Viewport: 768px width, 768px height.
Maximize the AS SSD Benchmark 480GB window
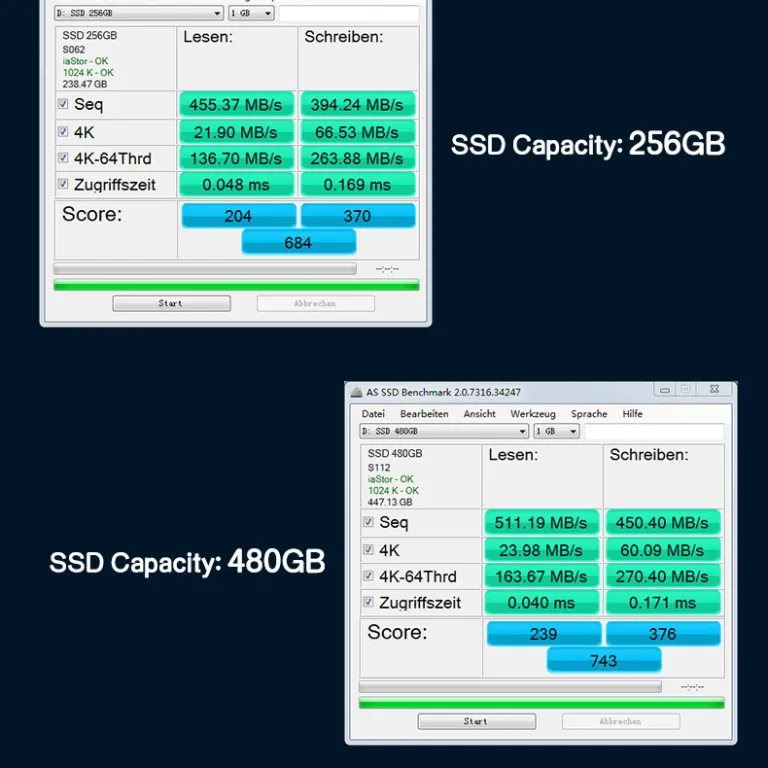point(686,389)
